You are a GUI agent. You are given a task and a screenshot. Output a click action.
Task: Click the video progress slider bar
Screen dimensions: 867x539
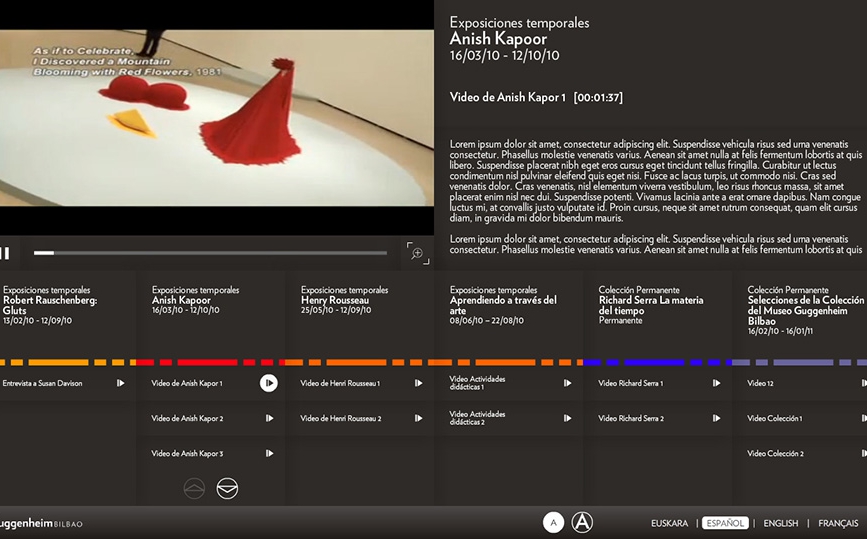pos(210,253)
